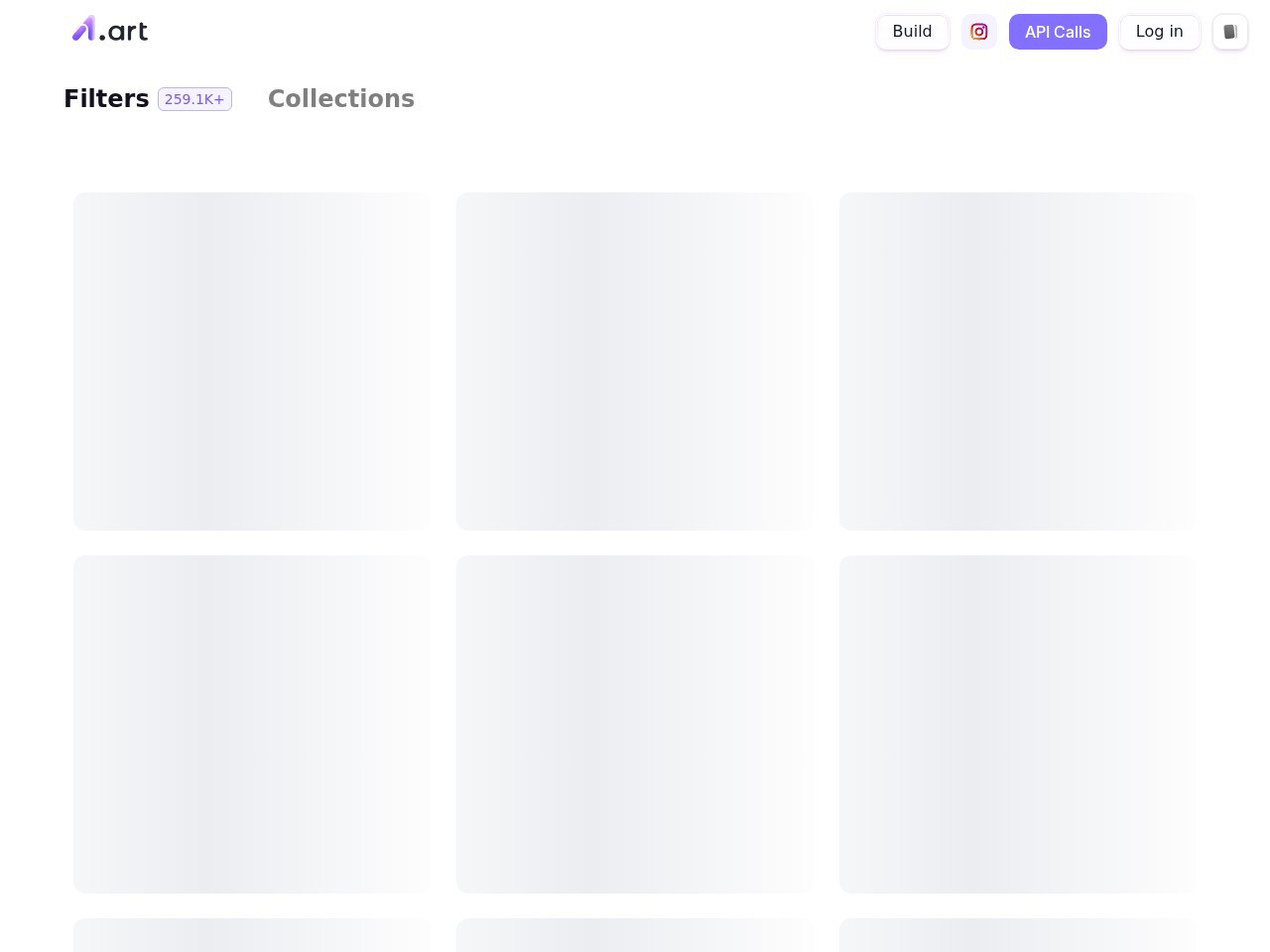The height and width of the screenshot is (952, 1270).
Task: Open the Instagram icon link
Action: click(978, 32)
